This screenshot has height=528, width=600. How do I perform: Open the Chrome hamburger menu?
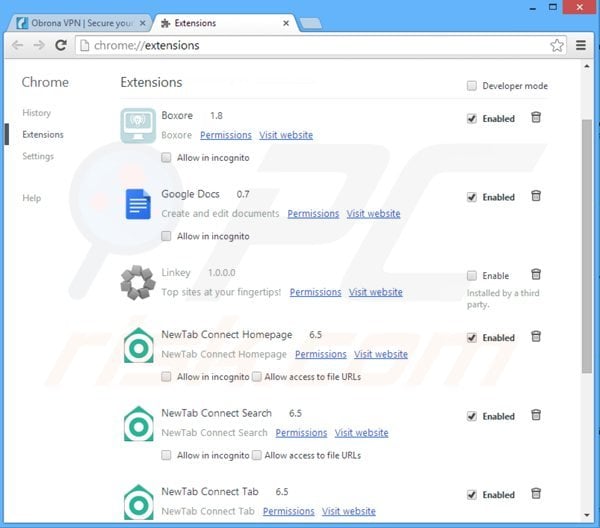pos(581,46)
